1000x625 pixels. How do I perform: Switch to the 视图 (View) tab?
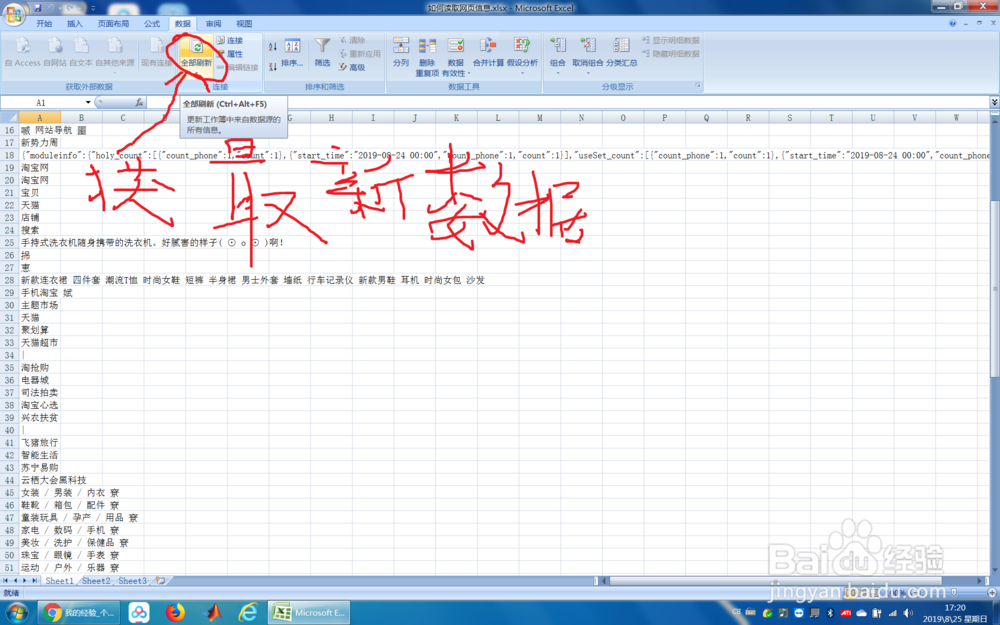click(x=244, y=24)
